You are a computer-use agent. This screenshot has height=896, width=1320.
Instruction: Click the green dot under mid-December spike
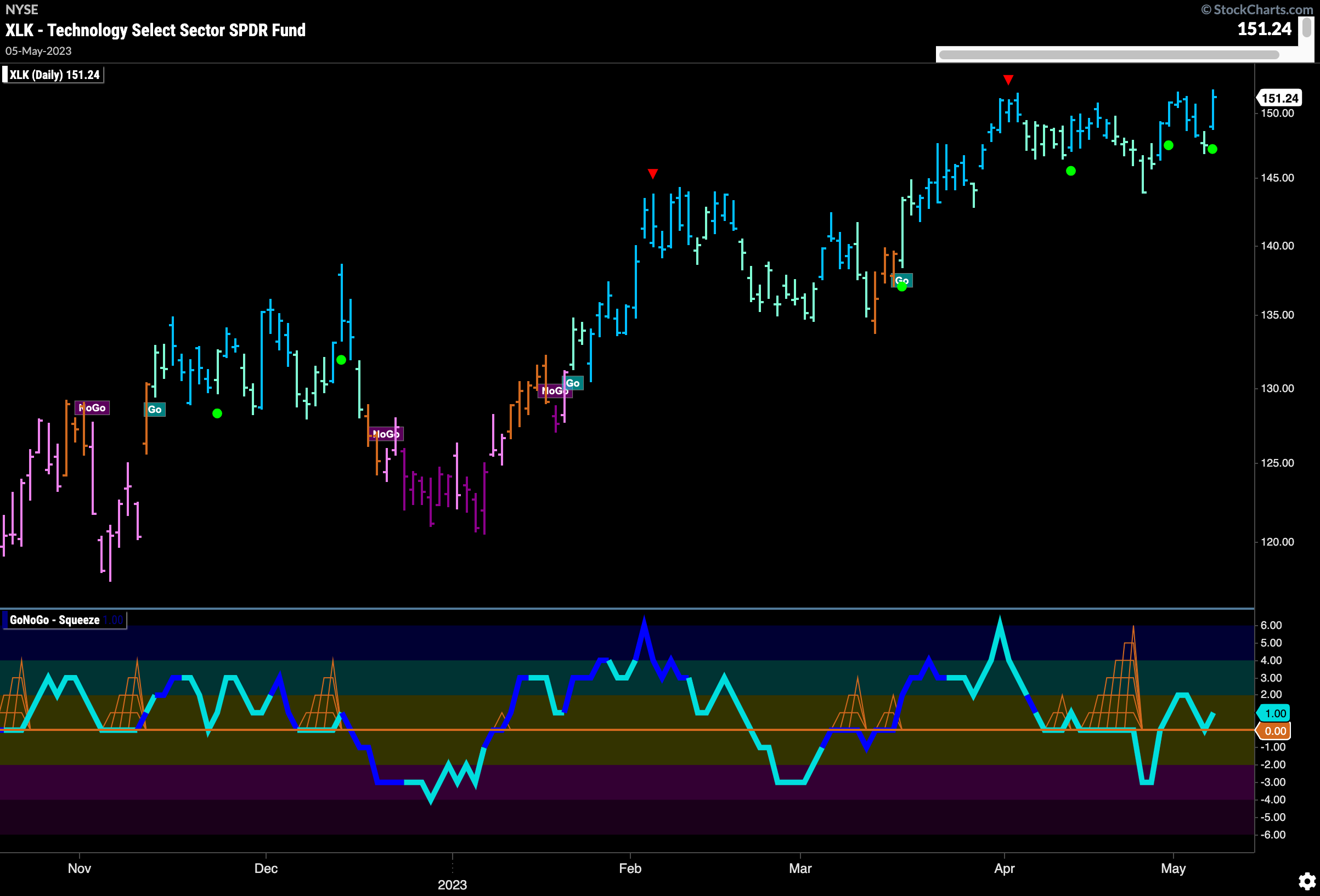pyautogui.click(x=341, y=360)
